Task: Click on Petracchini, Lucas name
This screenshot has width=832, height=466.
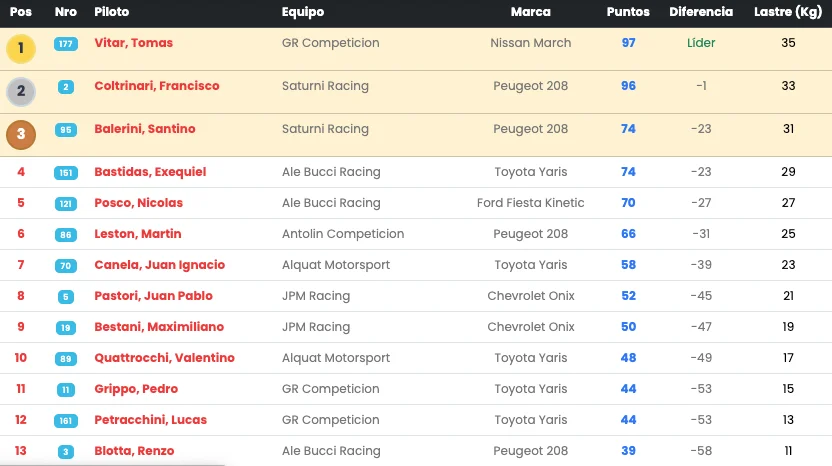Action: 150,421
